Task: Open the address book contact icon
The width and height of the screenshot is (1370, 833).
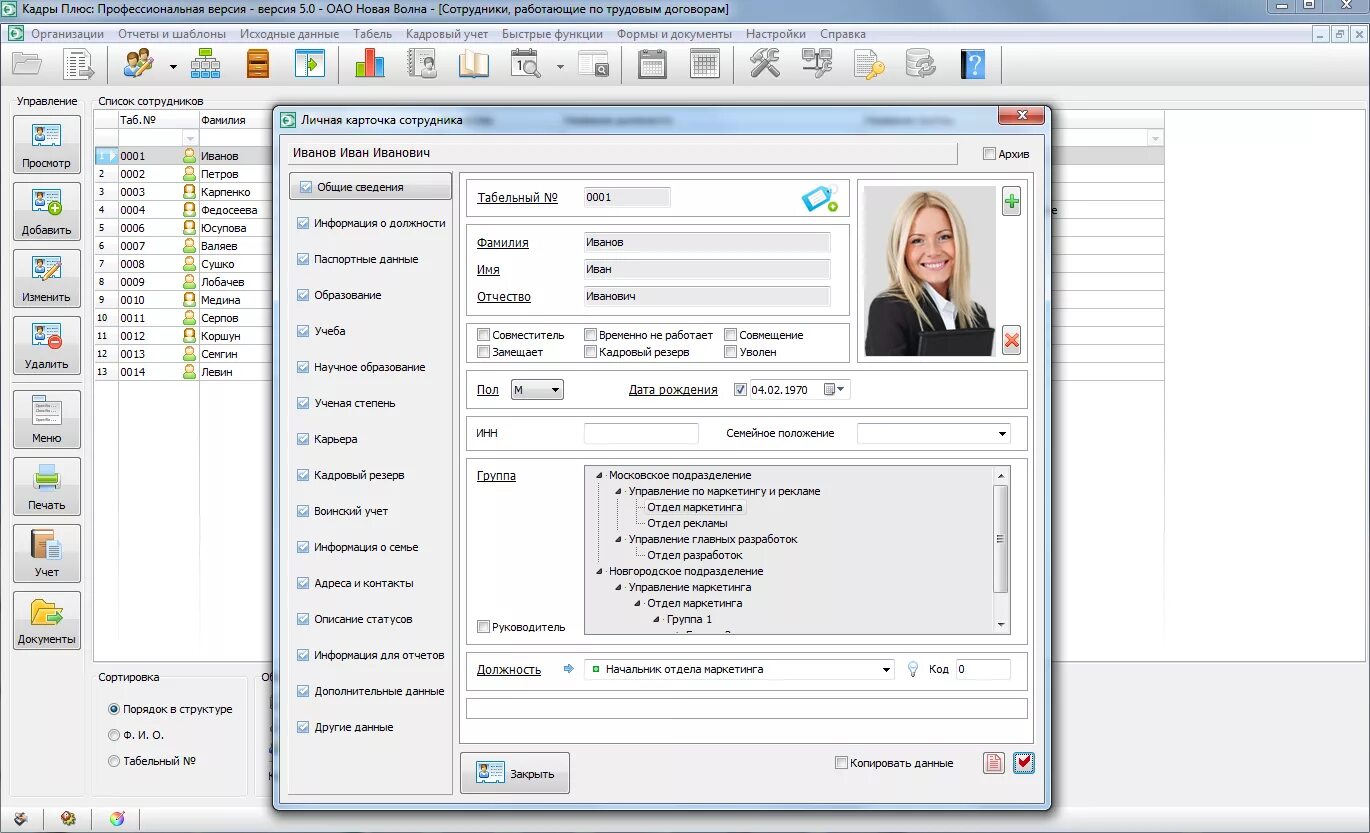Action: (x=422, y=64)
